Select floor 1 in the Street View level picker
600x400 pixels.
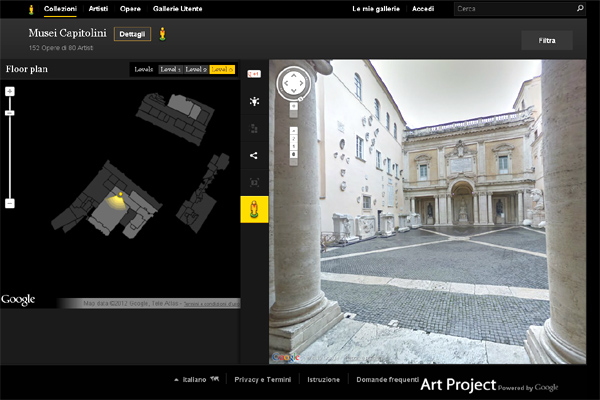[x=293, y=146]
